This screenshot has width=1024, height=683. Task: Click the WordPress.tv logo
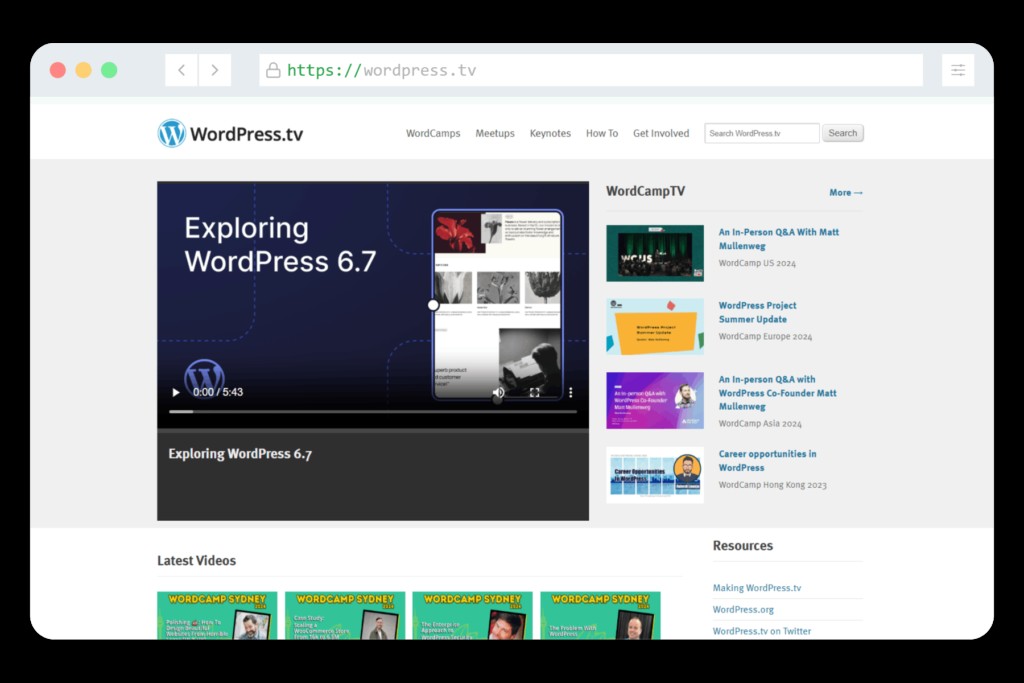point(230,133)
